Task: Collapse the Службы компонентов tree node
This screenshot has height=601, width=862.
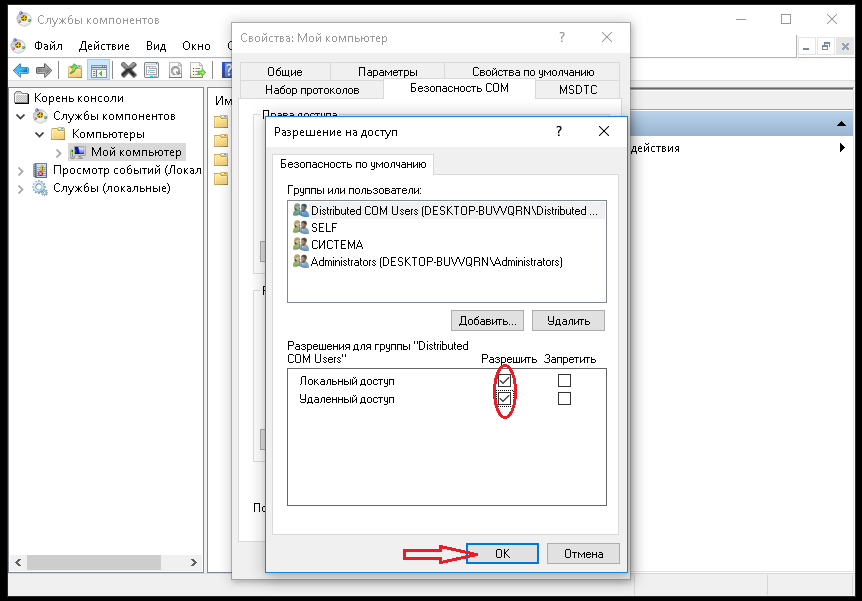Action: point(22,116)
